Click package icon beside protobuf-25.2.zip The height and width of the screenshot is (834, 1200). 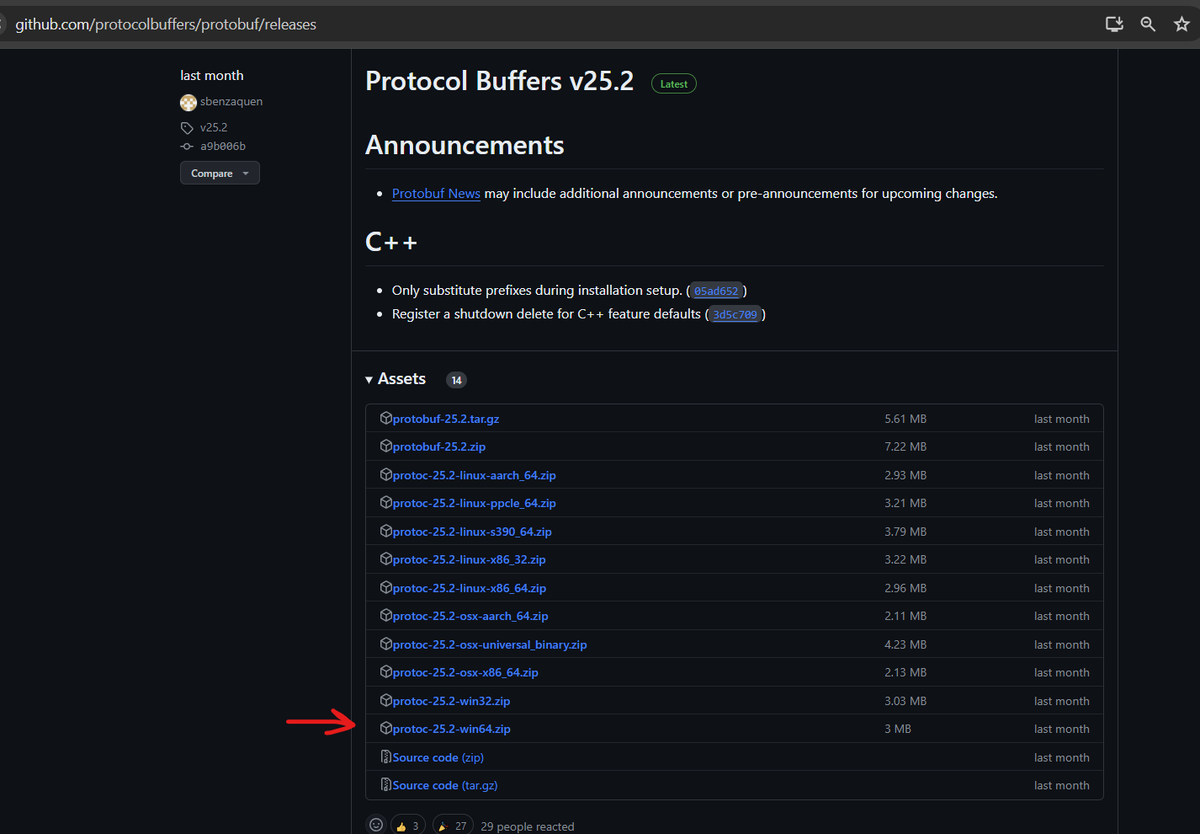pyautogui.click(x=386, y=446)
